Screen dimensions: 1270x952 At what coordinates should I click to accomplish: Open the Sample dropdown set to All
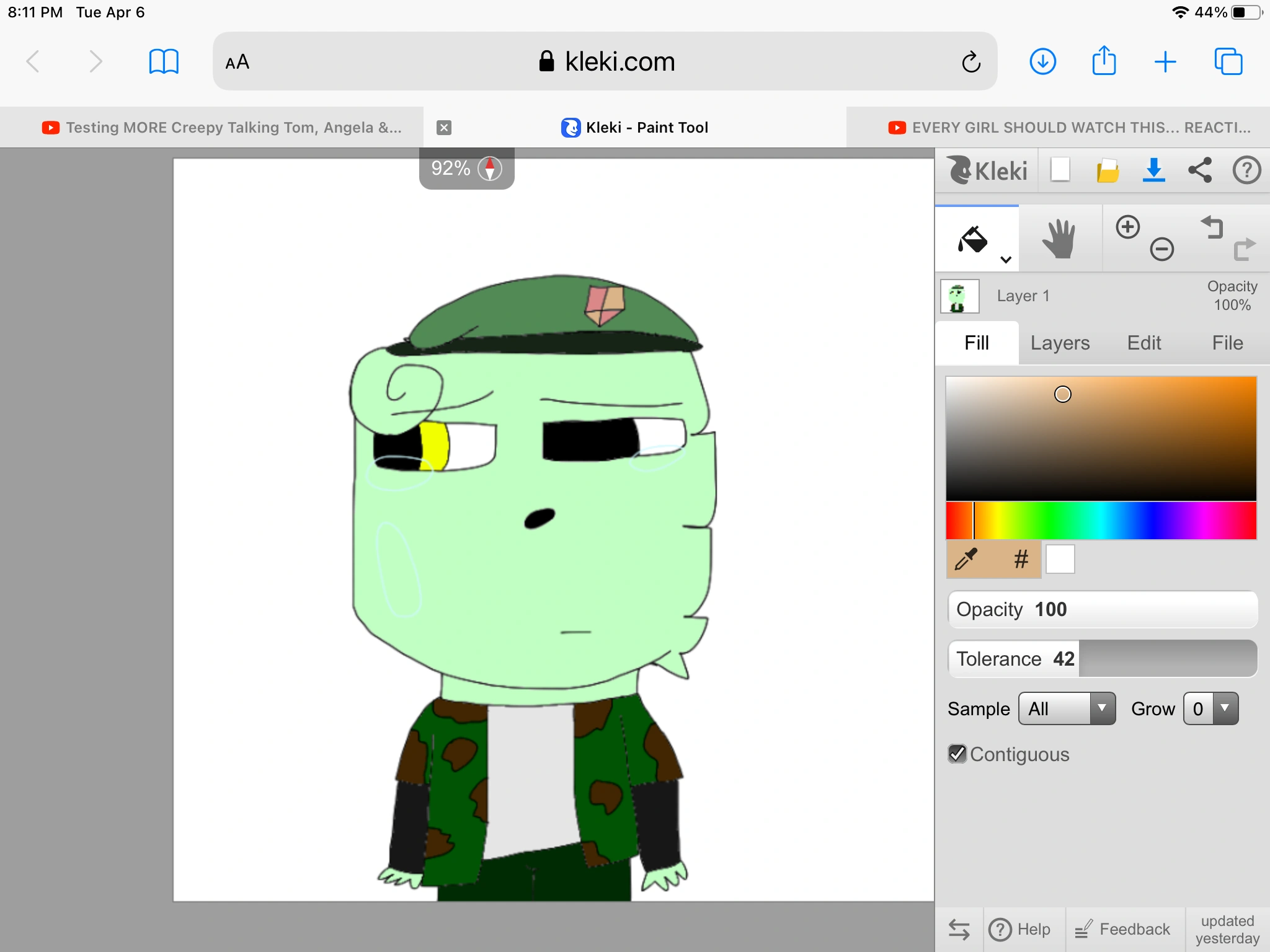1067,708
